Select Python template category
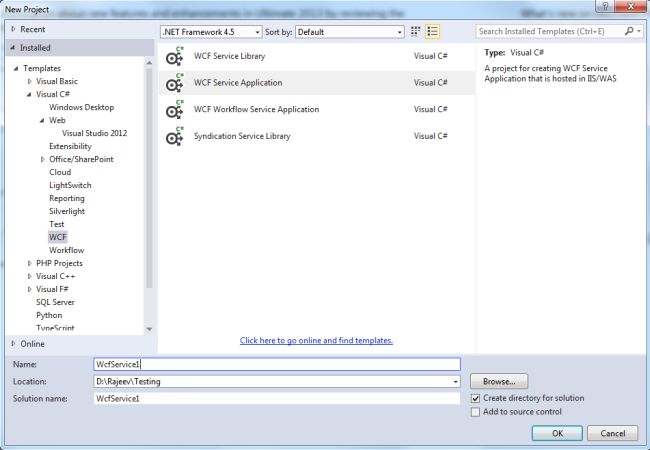The image size is (650, 450). coord(49,315)
